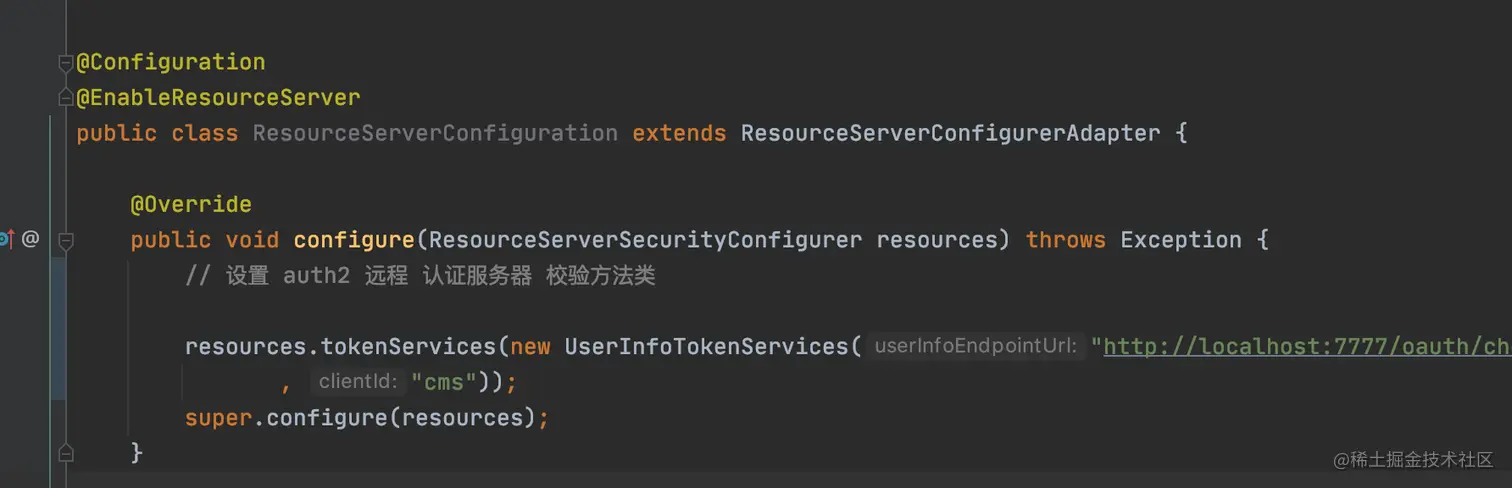Click the @ gutter icon beside configure
This screenshot has height=488, width=1512.
pyautogui.click(x=30, y=239)
